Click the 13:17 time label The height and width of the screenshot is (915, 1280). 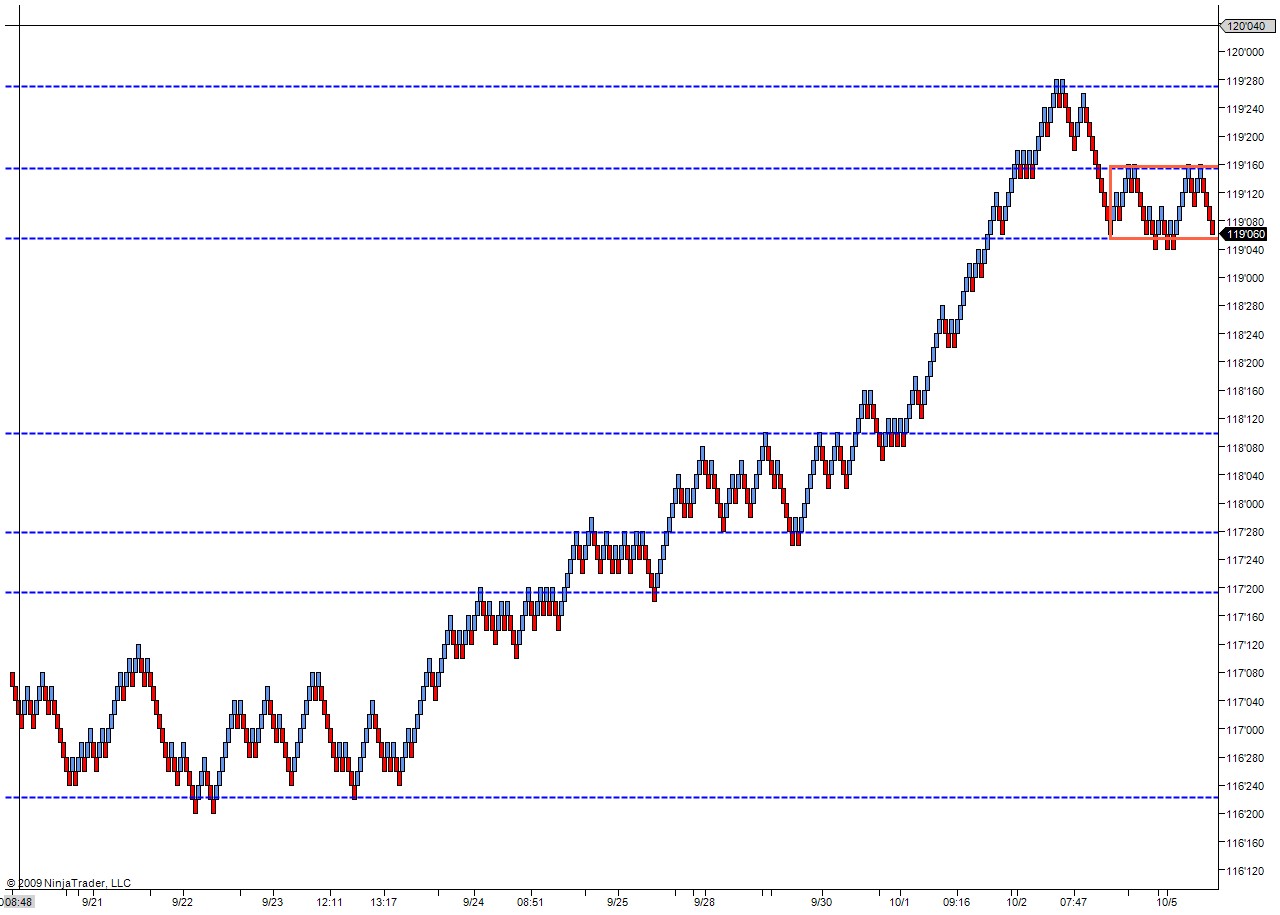(x=384, y=902)
